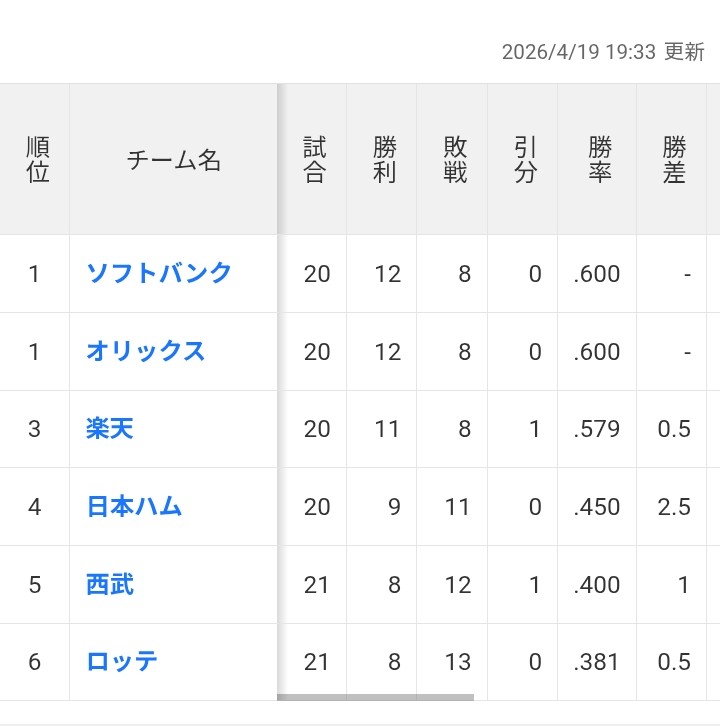This screenshot has height=726, width=720.
Task: Click the 勝差 column header
Action: (x=674, y=160)
